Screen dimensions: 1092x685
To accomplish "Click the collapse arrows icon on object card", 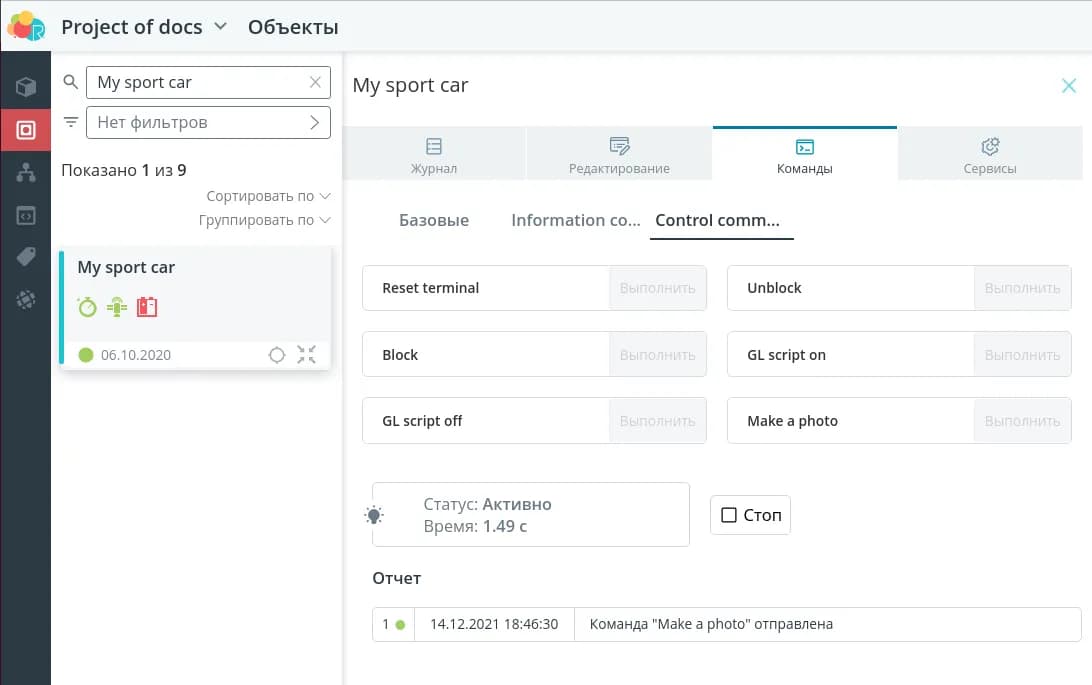I will pos(307,354).
